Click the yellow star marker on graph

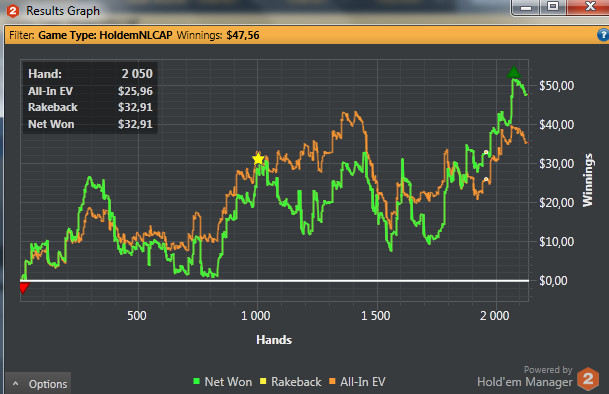(x=258, y=159)
